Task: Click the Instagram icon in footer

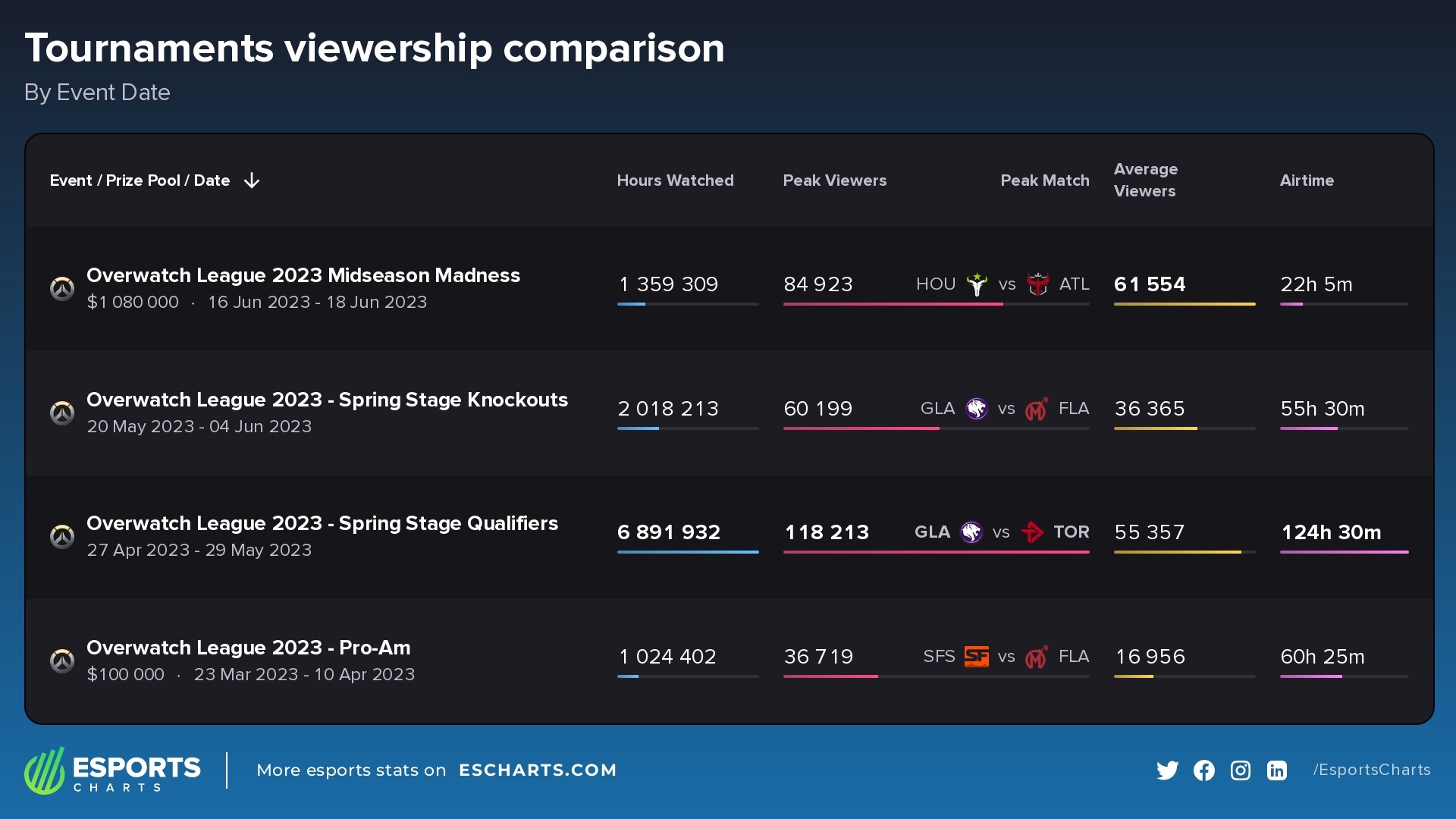Action: click(1240, 770)
